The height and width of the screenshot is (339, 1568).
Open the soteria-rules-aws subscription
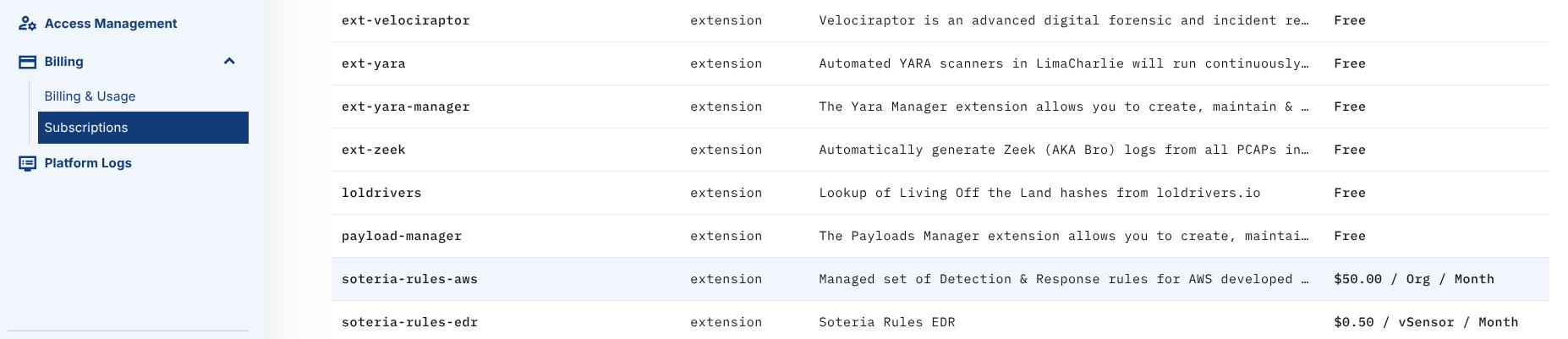click(409, 279)
